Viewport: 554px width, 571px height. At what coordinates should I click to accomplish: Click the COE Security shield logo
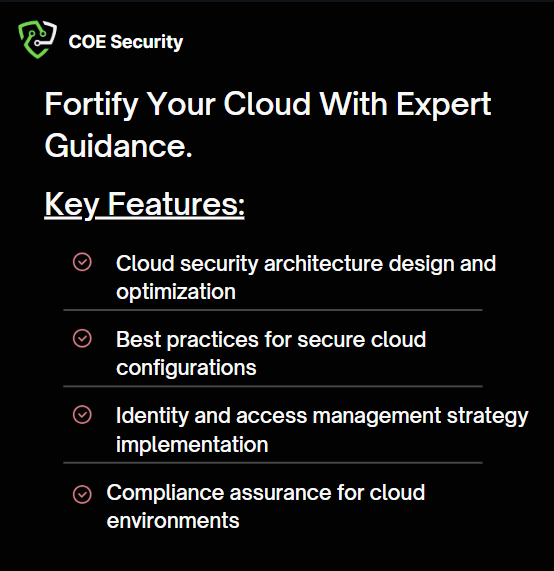pyautogui.click(x=38, y=39)
